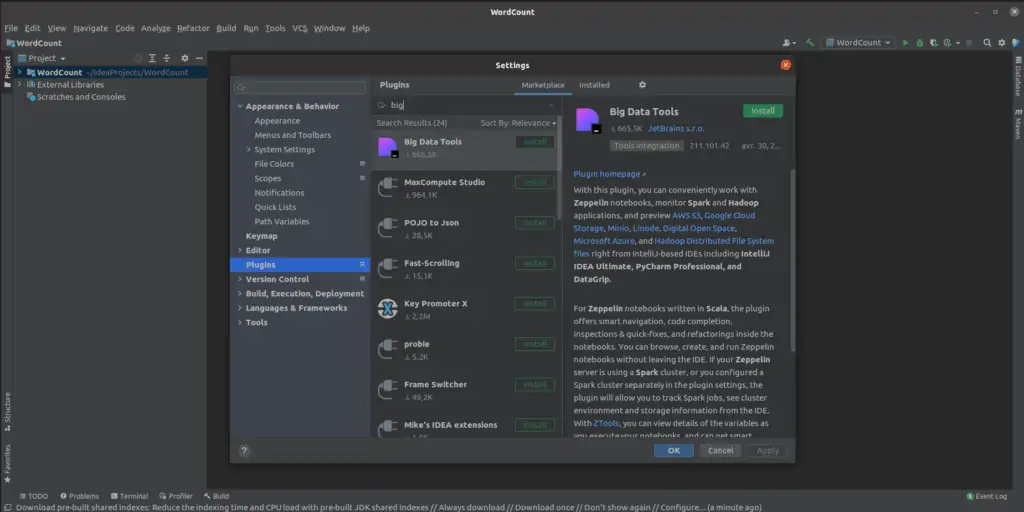This screenshot has width=1024, height=512.
Task: Expand External Libraries tree node
Action: [x=20, y=85]
